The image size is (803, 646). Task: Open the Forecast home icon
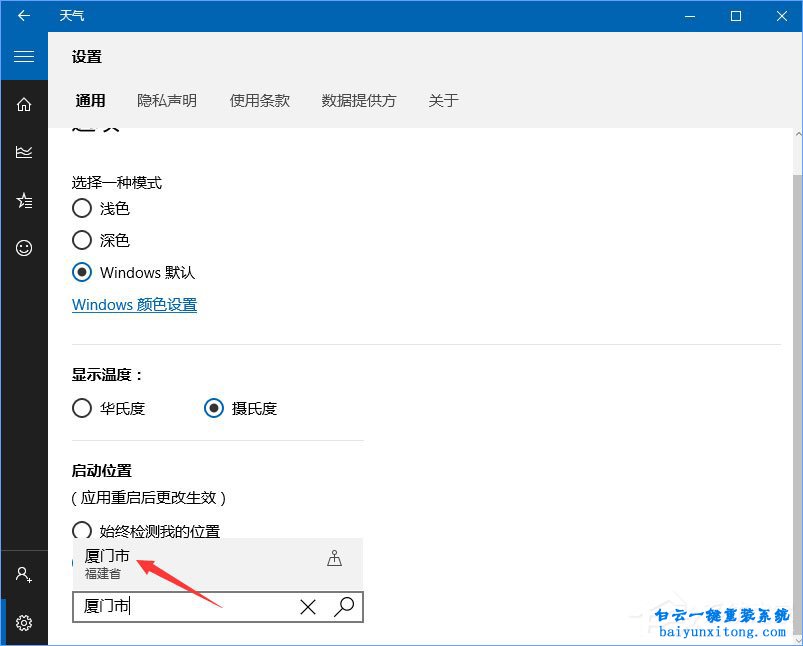[24, 104]
